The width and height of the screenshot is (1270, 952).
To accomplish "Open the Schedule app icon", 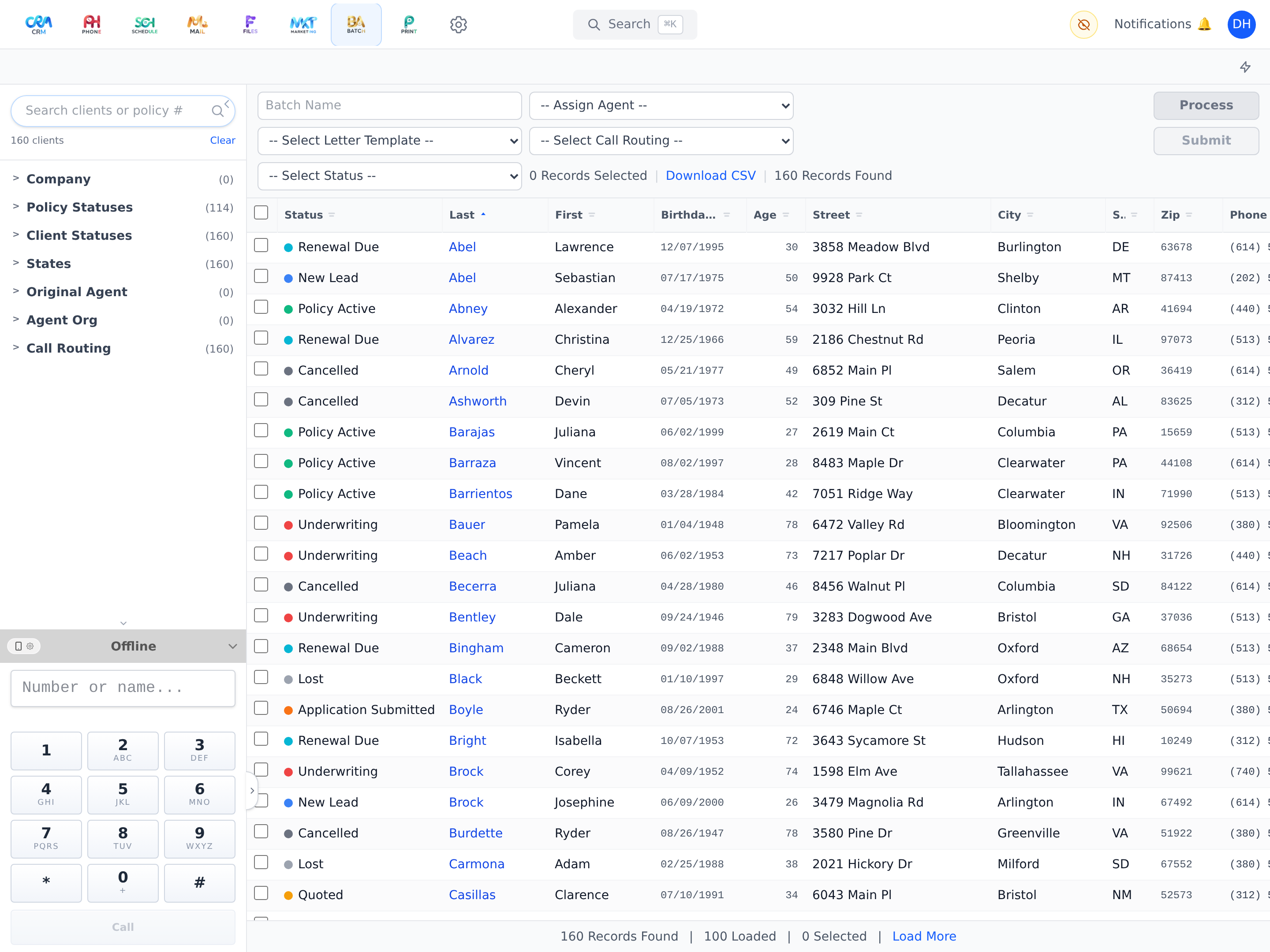I will (144, 24).
